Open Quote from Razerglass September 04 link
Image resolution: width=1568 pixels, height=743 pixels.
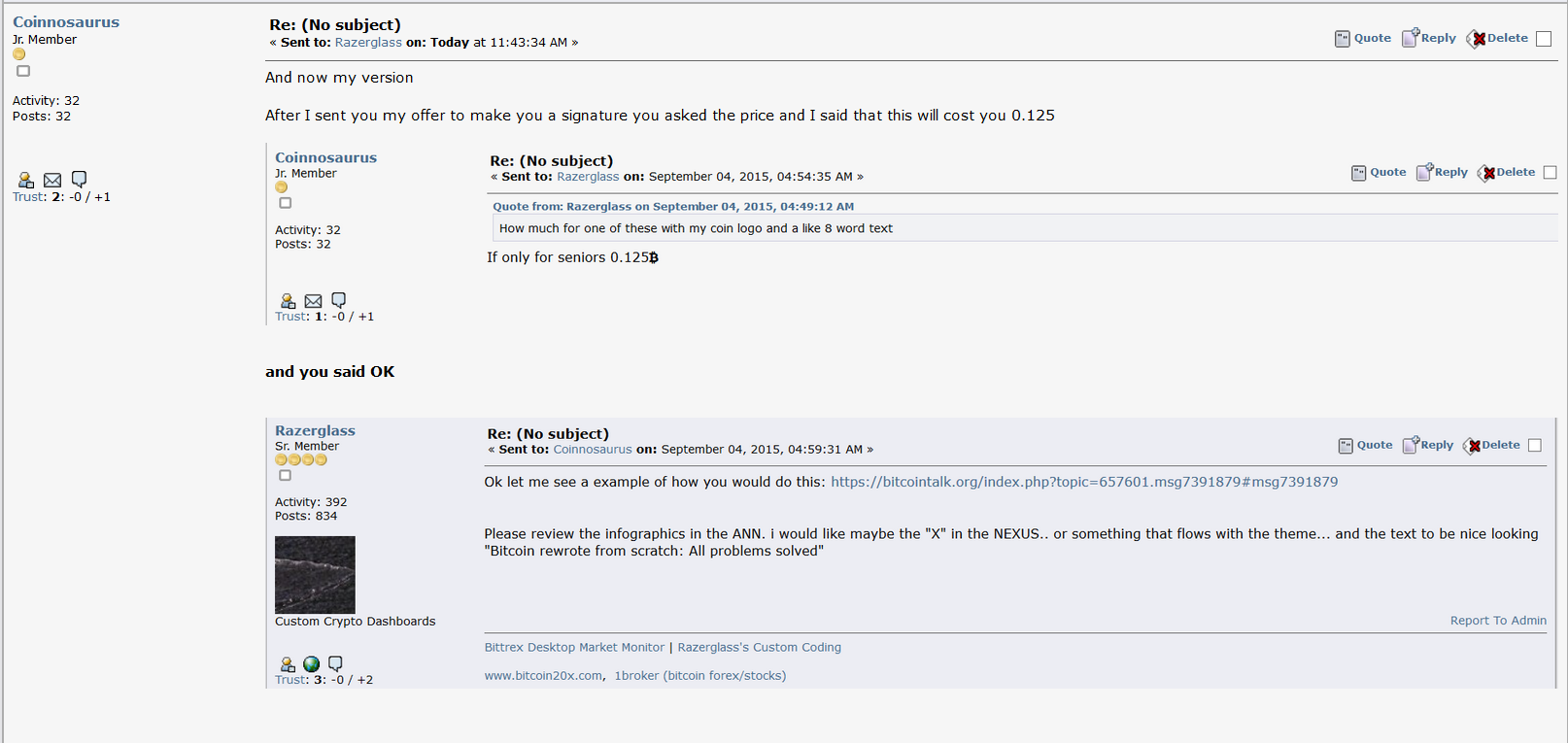pos(673,207)
